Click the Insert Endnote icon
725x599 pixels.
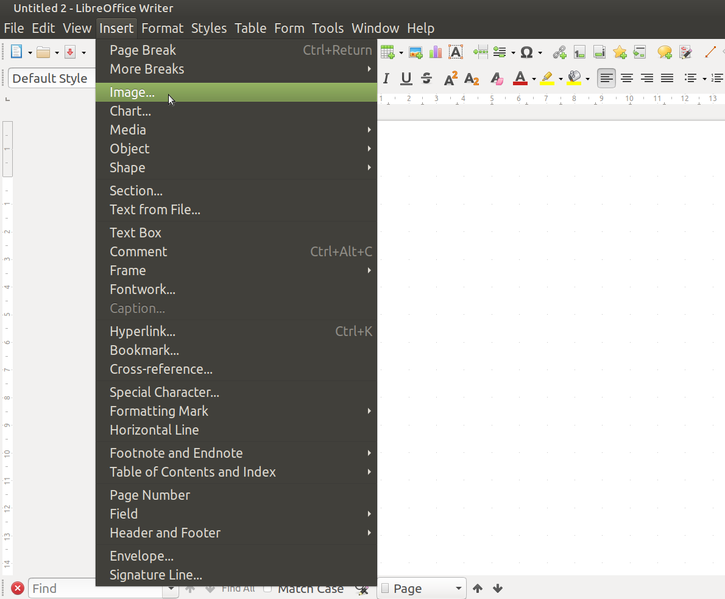(x=600, y=52)
